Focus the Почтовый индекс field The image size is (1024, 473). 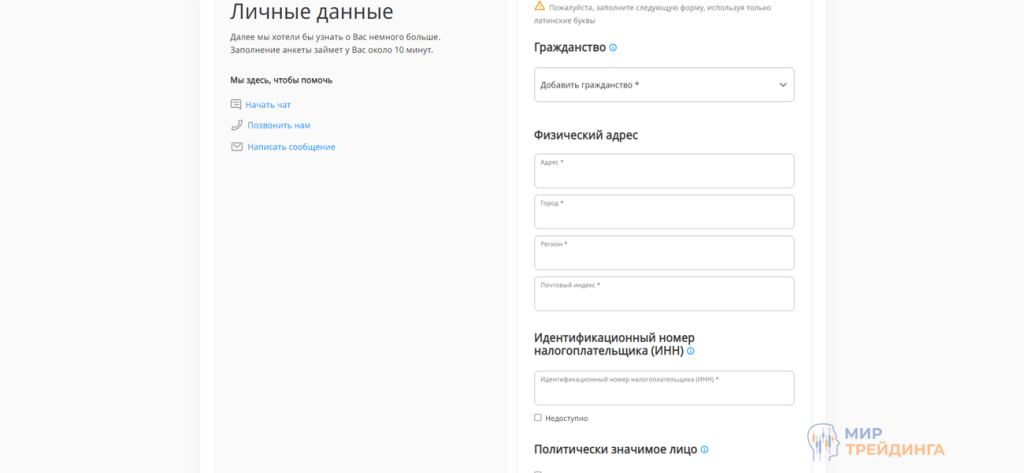point(664,295)
